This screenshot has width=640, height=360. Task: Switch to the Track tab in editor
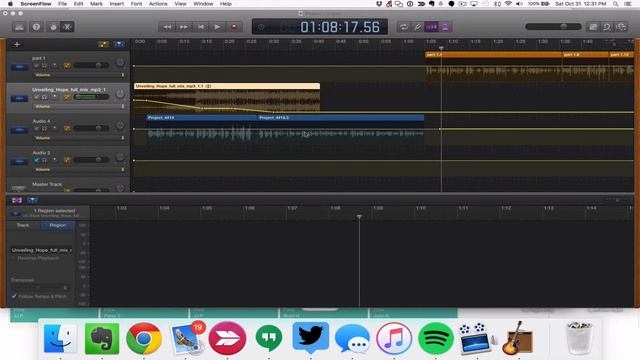pos(23,225)
